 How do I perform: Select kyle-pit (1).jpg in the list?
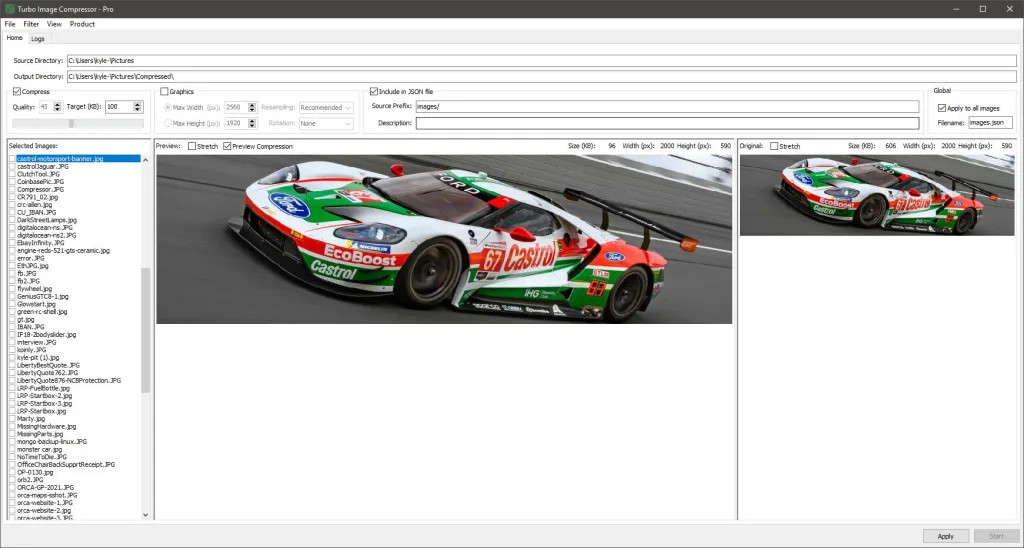pyautogui.click(x=38, y=357)
